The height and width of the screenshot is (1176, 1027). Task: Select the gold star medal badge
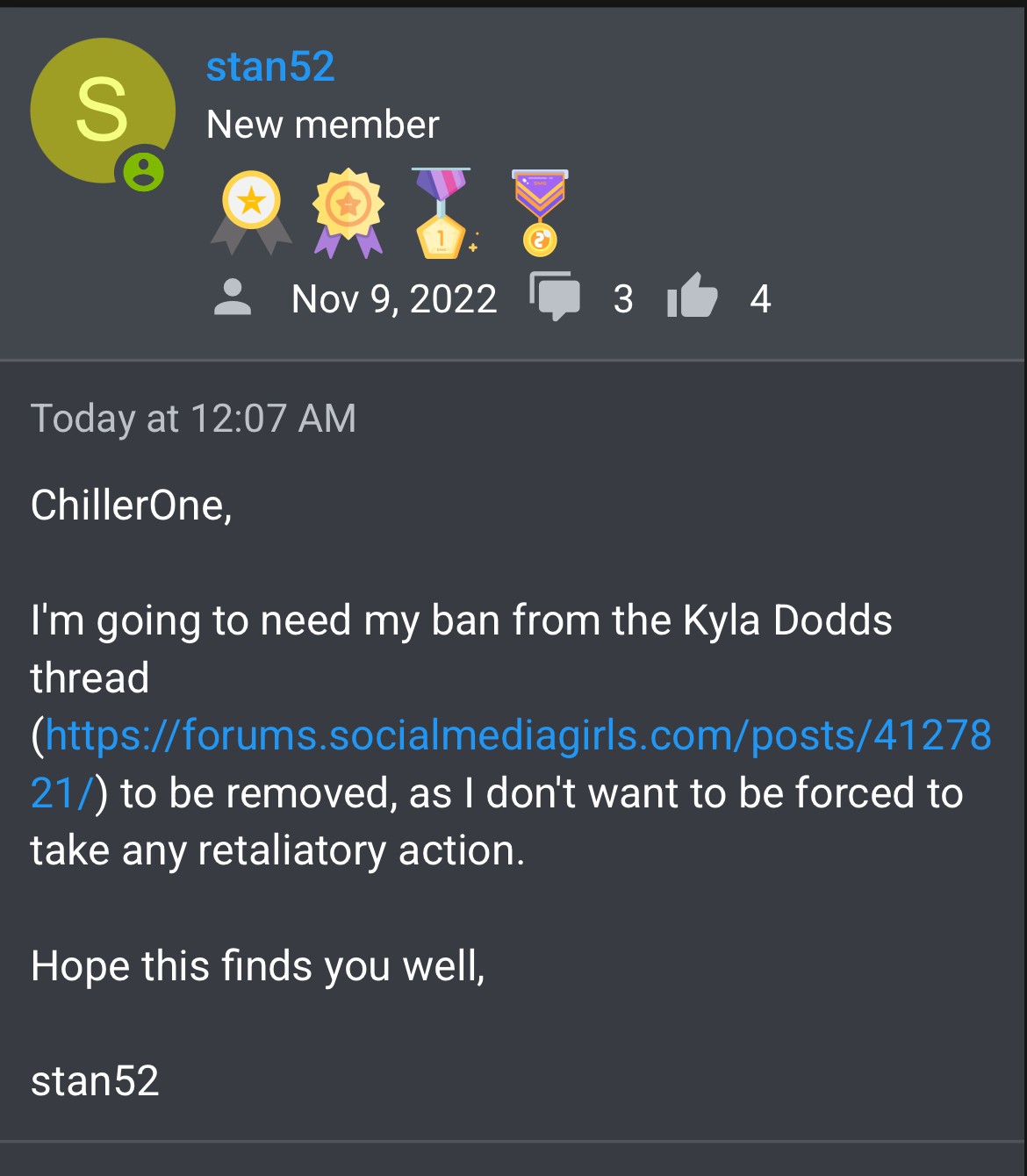tap(252, 211)
